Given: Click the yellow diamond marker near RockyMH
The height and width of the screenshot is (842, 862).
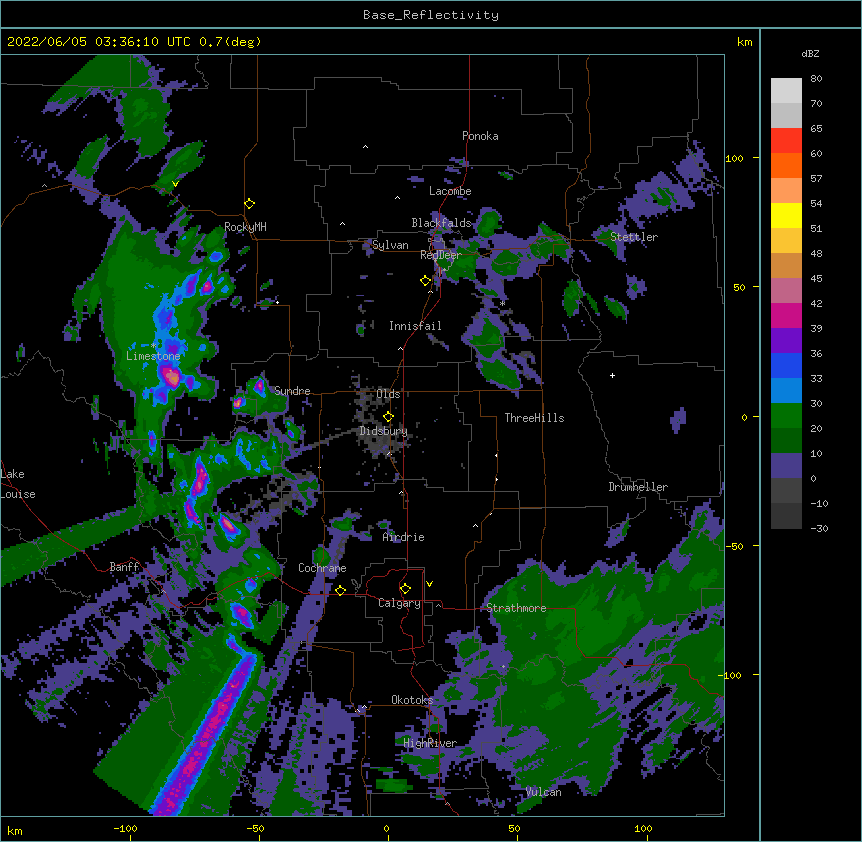Looking at the screenshot, I should (x=249, y=204).
